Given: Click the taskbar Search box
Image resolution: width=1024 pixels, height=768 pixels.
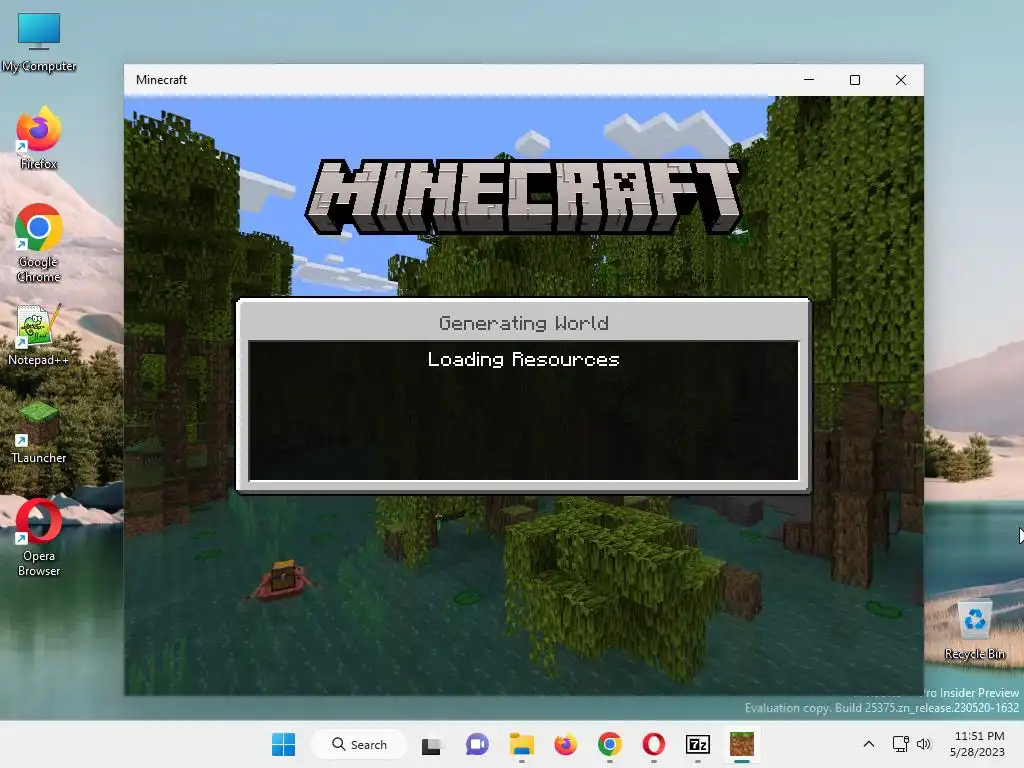Looking at the screenshot, I should tap(359, 744).
